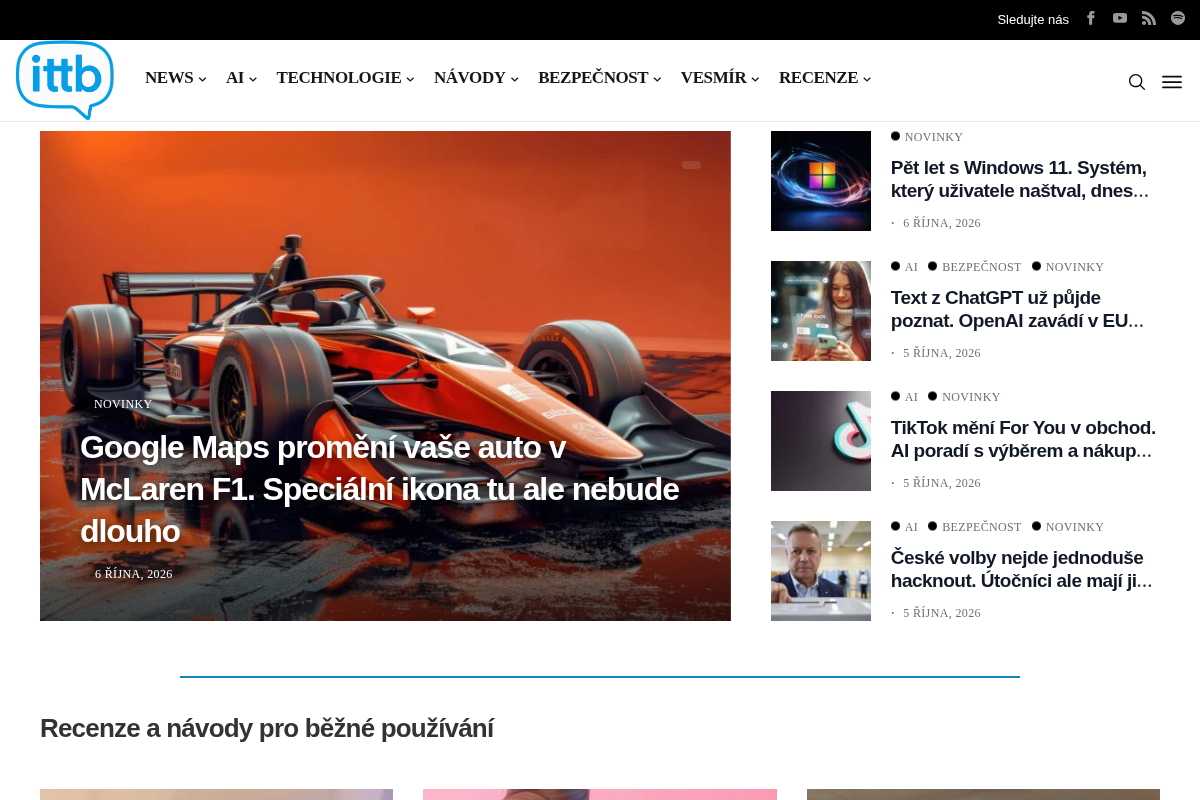Click the ittb logo
This screenshot has height=800, width=1200.
[x=65, y=80]
